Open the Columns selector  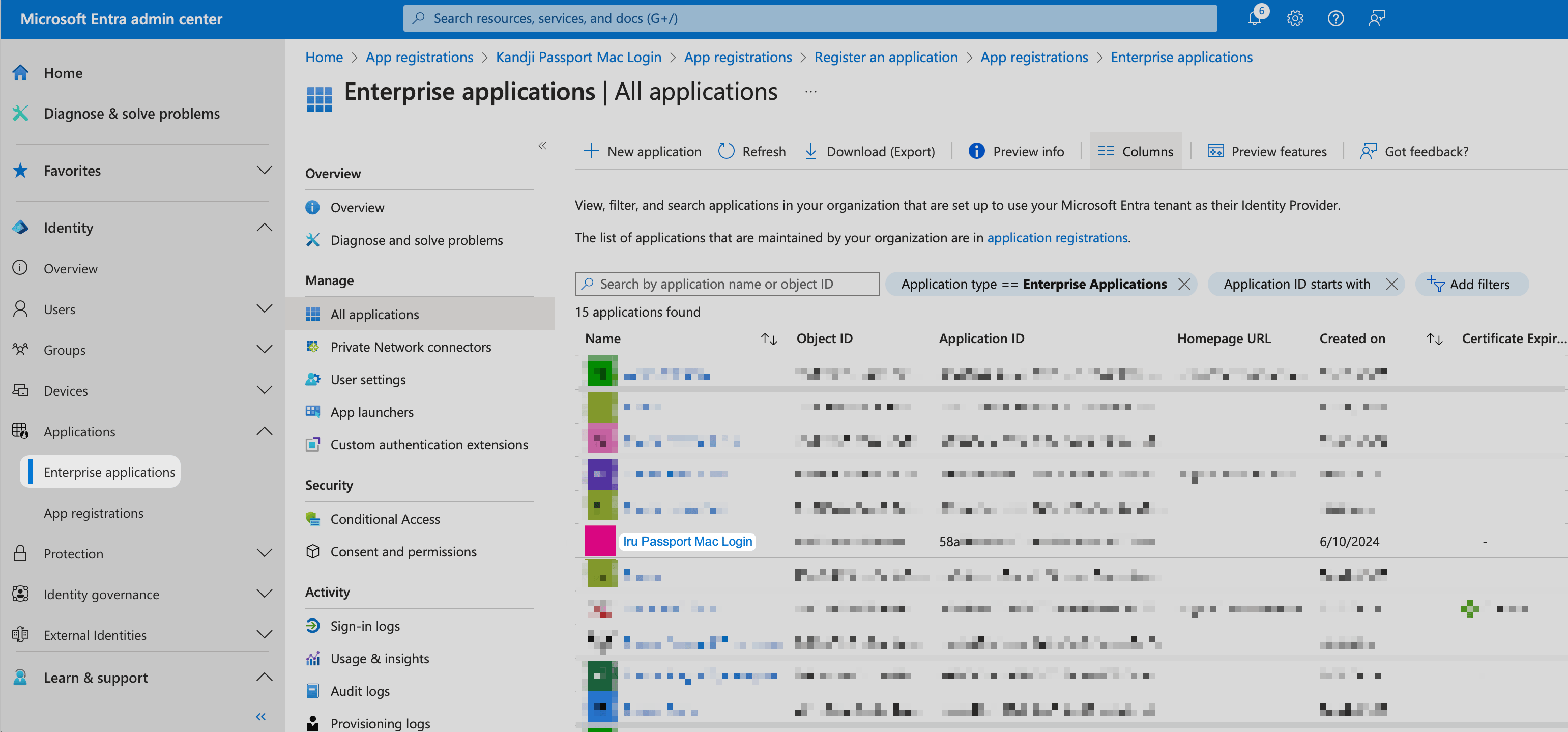coord(1135,152)
